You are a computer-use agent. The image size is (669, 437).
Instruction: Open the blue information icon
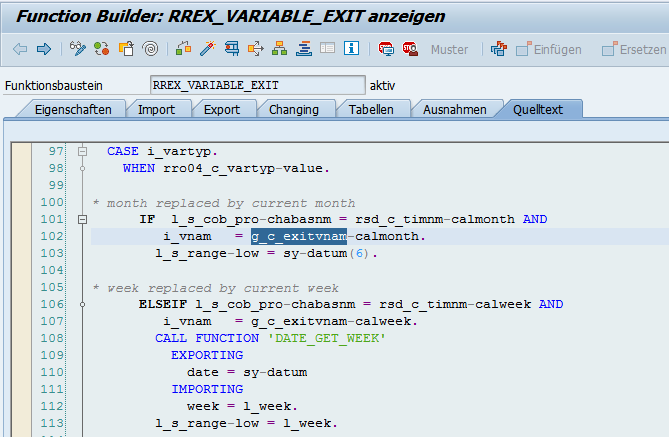352,48
